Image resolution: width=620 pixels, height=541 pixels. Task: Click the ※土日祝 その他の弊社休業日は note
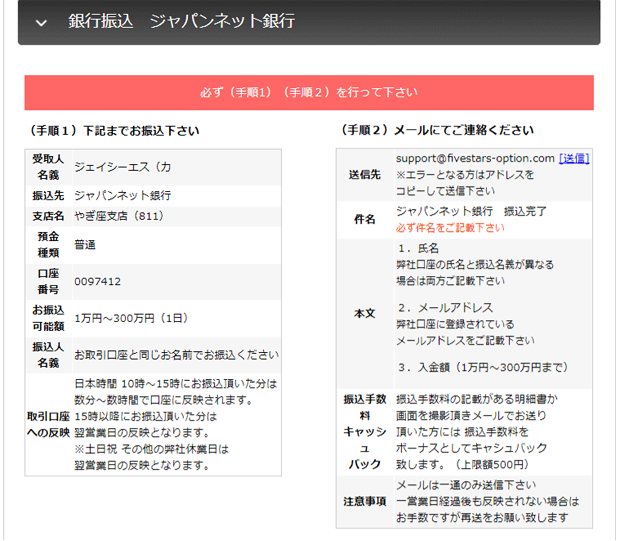[151, 449]
